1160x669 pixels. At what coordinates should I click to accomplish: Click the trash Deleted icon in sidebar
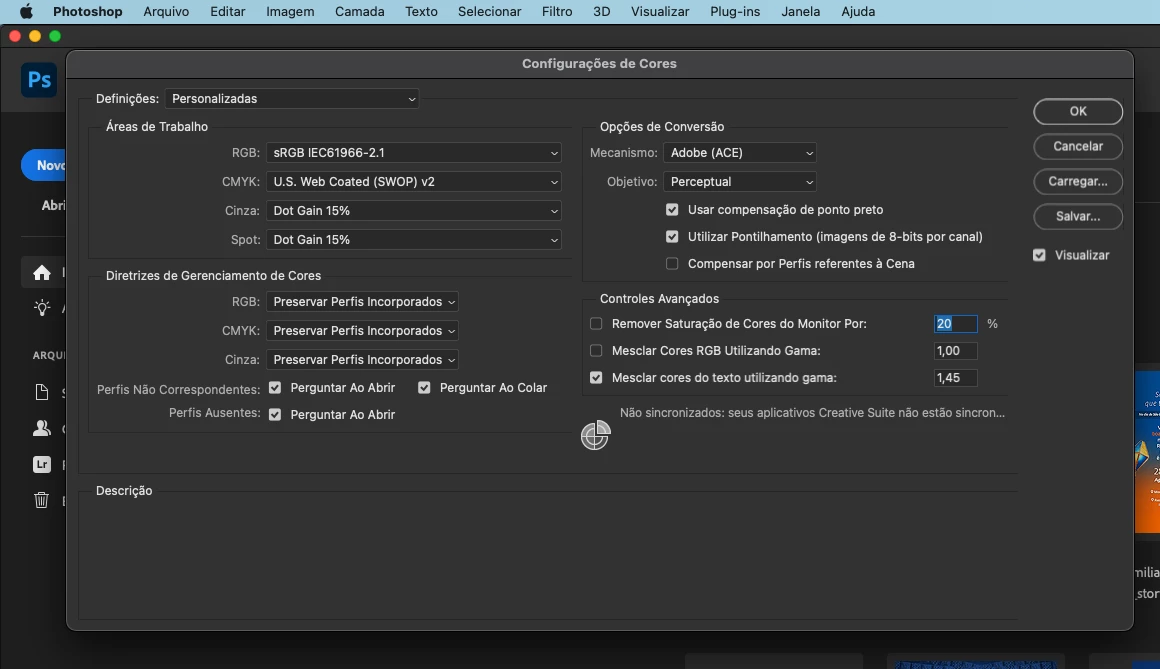tap(41, 500)
